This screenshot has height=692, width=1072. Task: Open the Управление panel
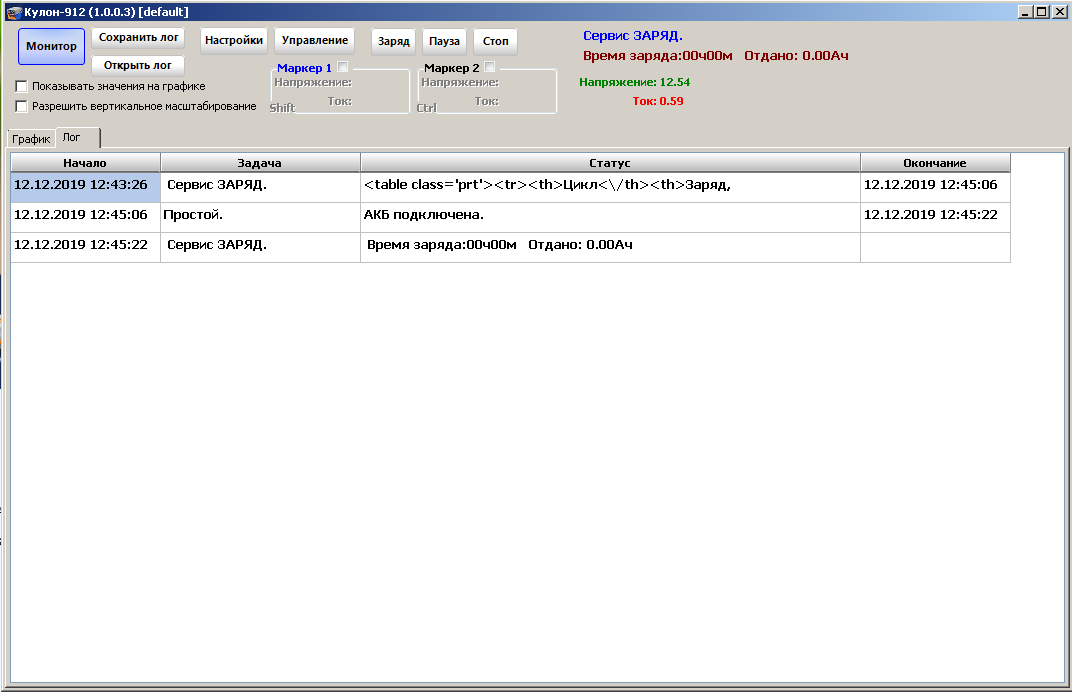[315, 41]
